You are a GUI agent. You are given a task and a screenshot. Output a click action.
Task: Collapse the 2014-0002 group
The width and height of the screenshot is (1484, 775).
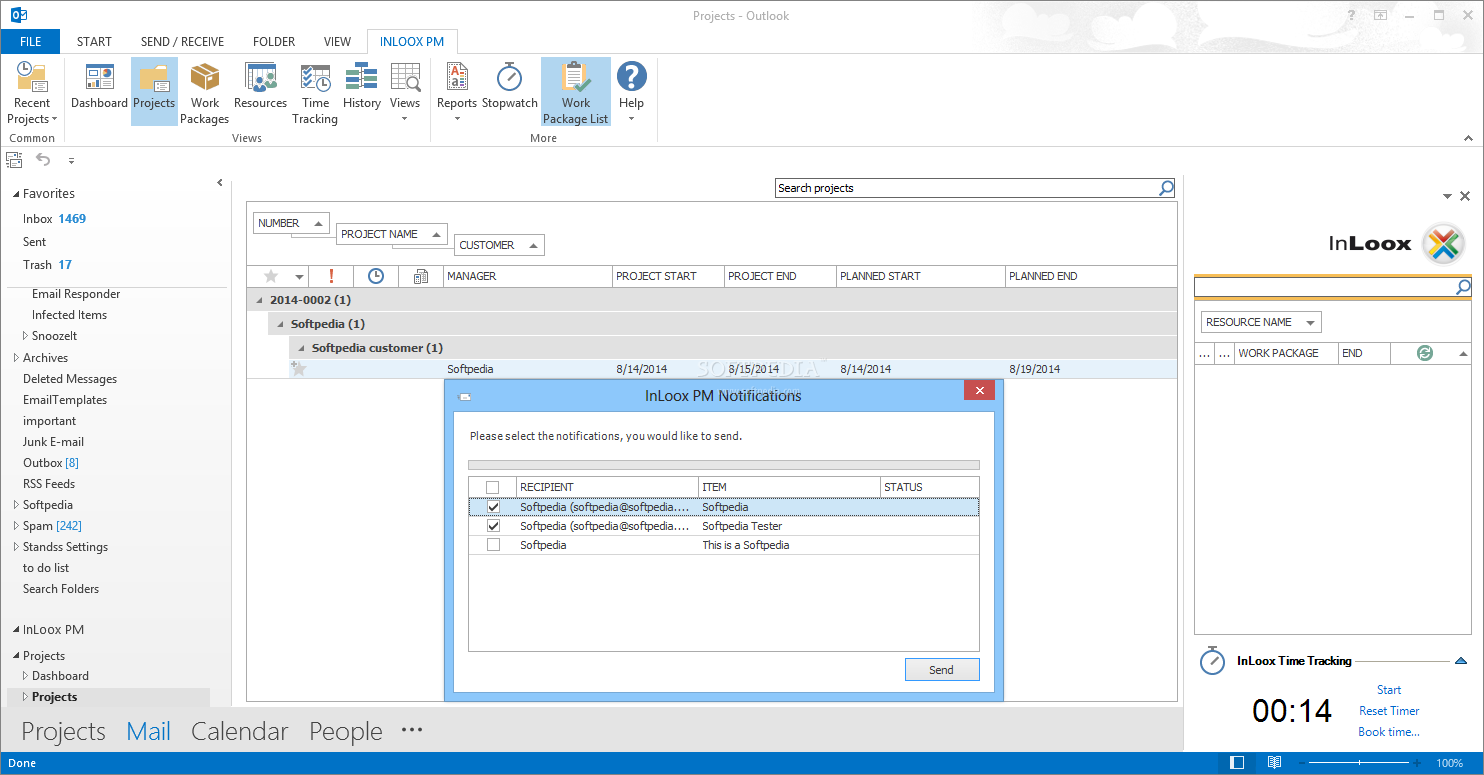[260, 300]
